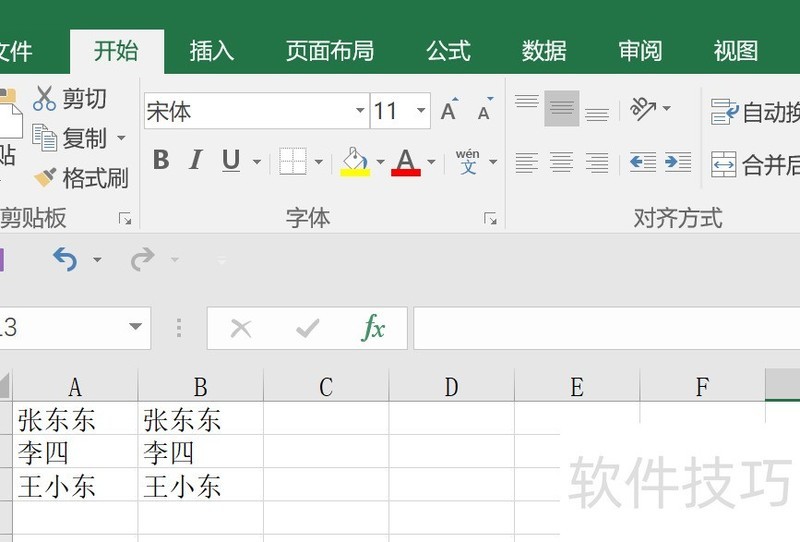Select cell B3 containing 王小东

click(x=201, y=485)
